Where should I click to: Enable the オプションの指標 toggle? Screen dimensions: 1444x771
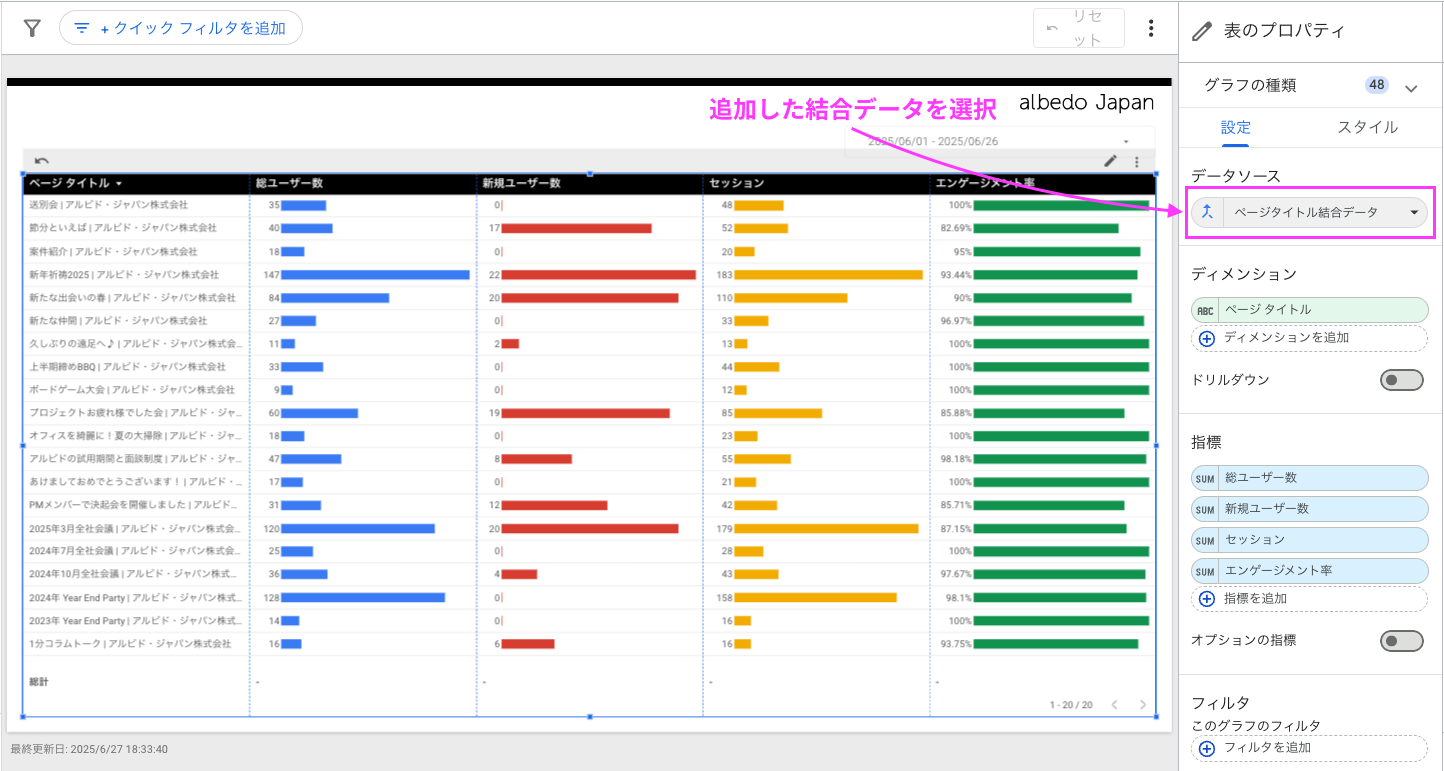coord(1402,641)
